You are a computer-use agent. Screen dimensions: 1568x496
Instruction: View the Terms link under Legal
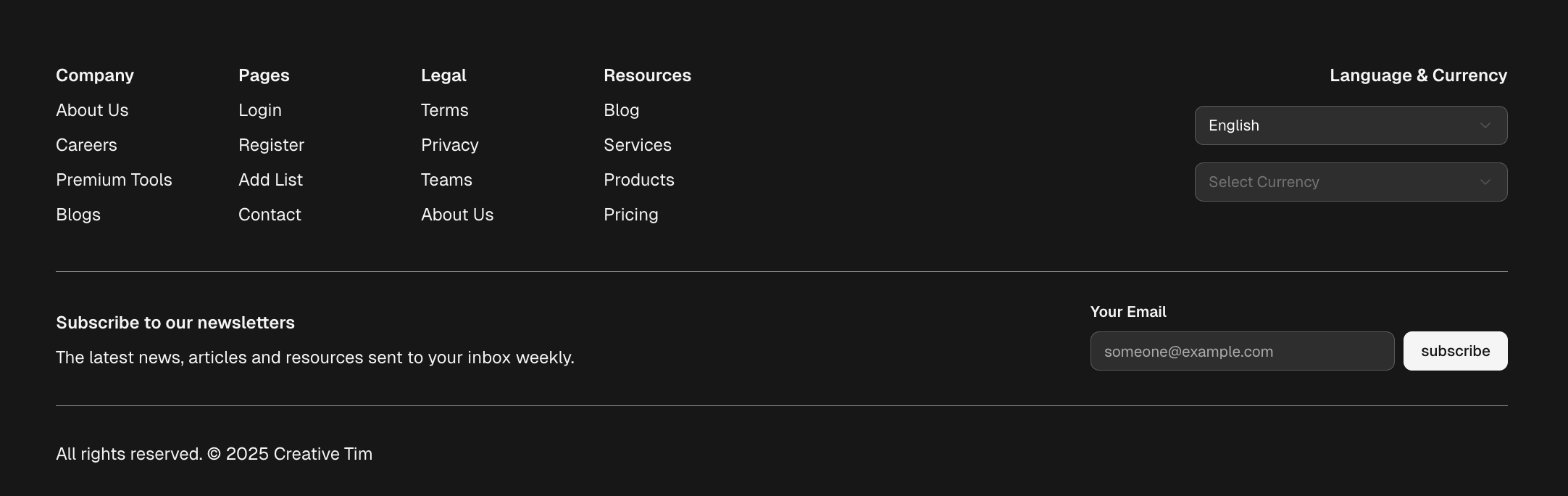[444, 110]
